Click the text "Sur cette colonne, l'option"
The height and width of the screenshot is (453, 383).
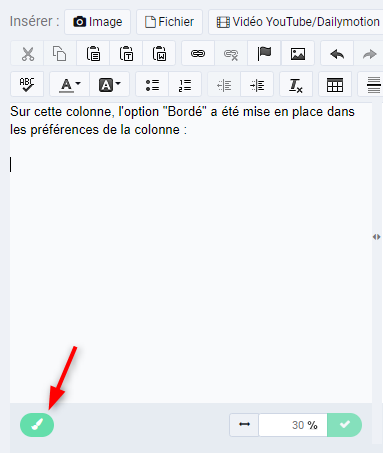pos(84,112)
